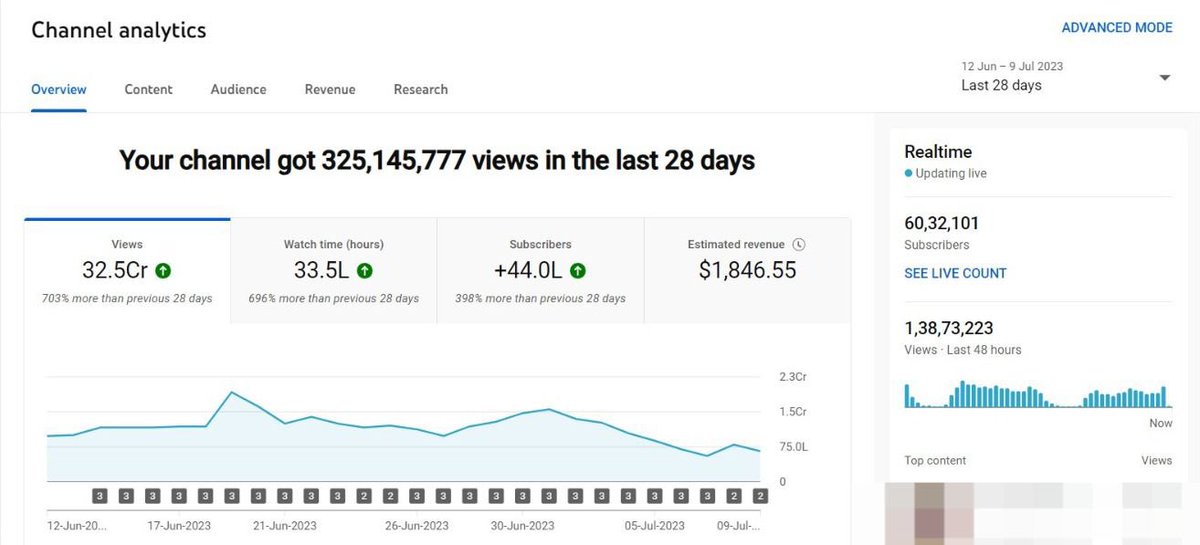Open the Last 28 days date range selector
Screen dimensions: 1200x545
click(1065, 77)
